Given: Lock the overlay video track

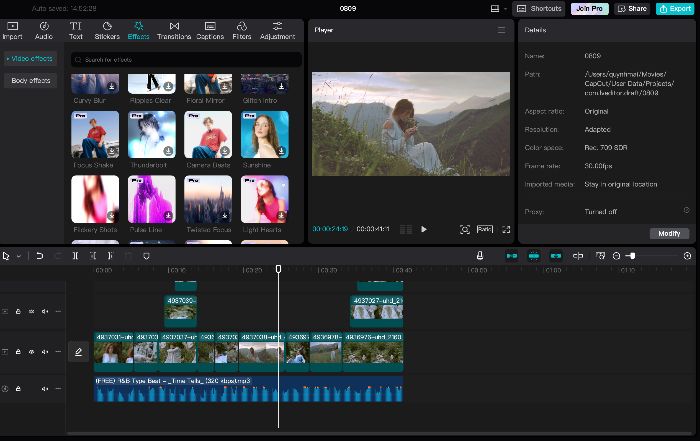Looking at the screenshot, I should click(18, 312).
